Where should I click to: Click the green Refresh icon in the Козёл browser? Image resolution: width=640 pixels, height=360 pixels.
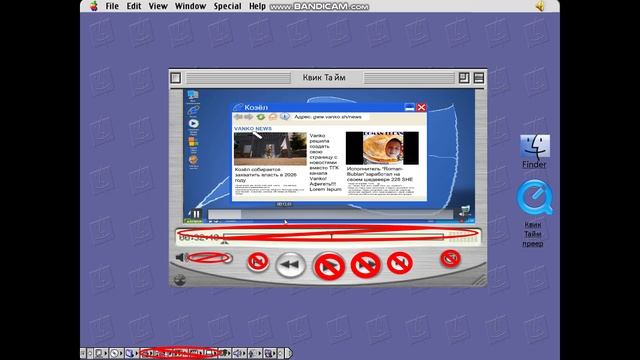[260, 117]
